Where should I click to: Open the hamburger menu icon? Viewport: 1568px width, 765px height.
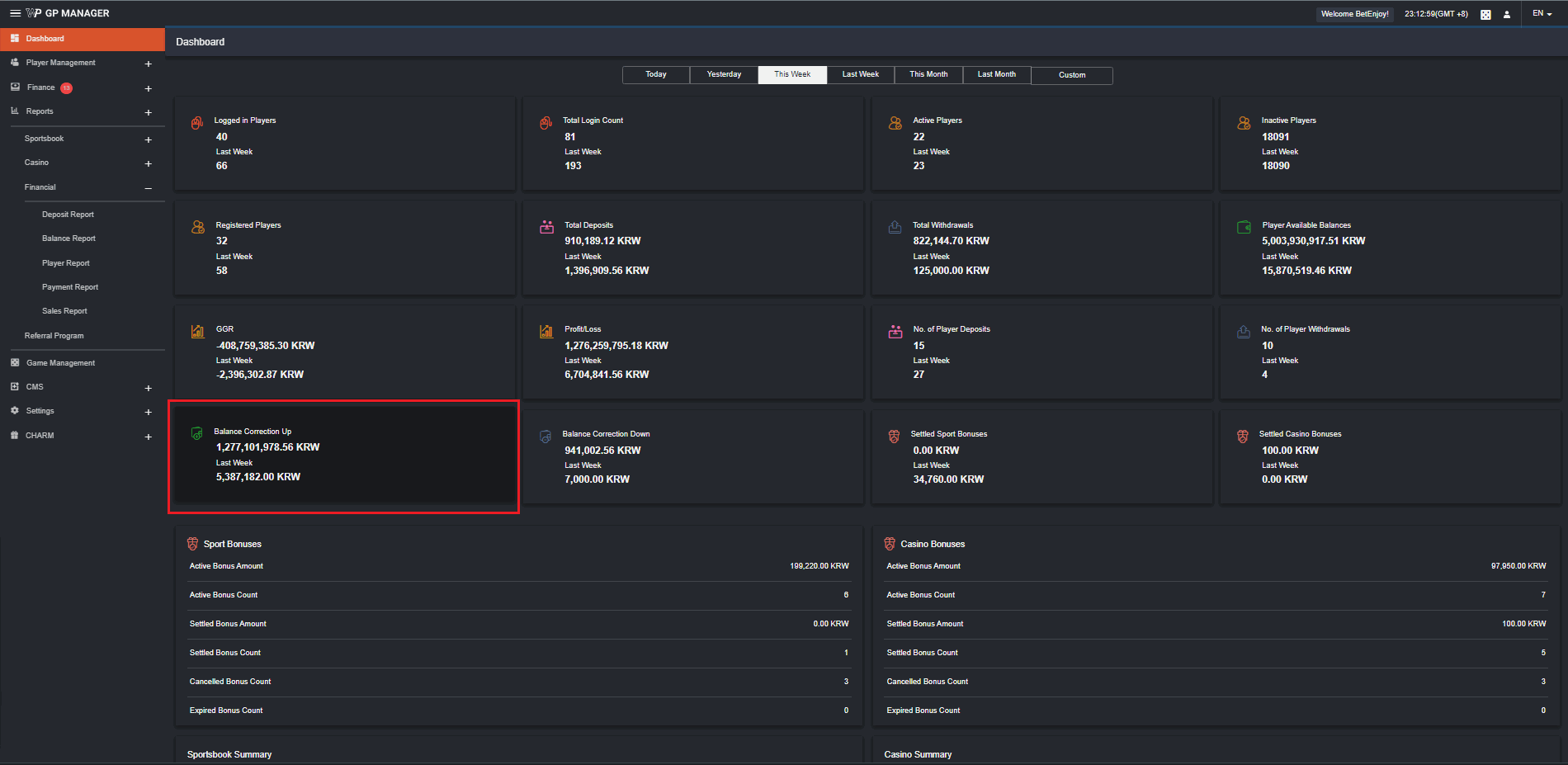pos(15,13)
